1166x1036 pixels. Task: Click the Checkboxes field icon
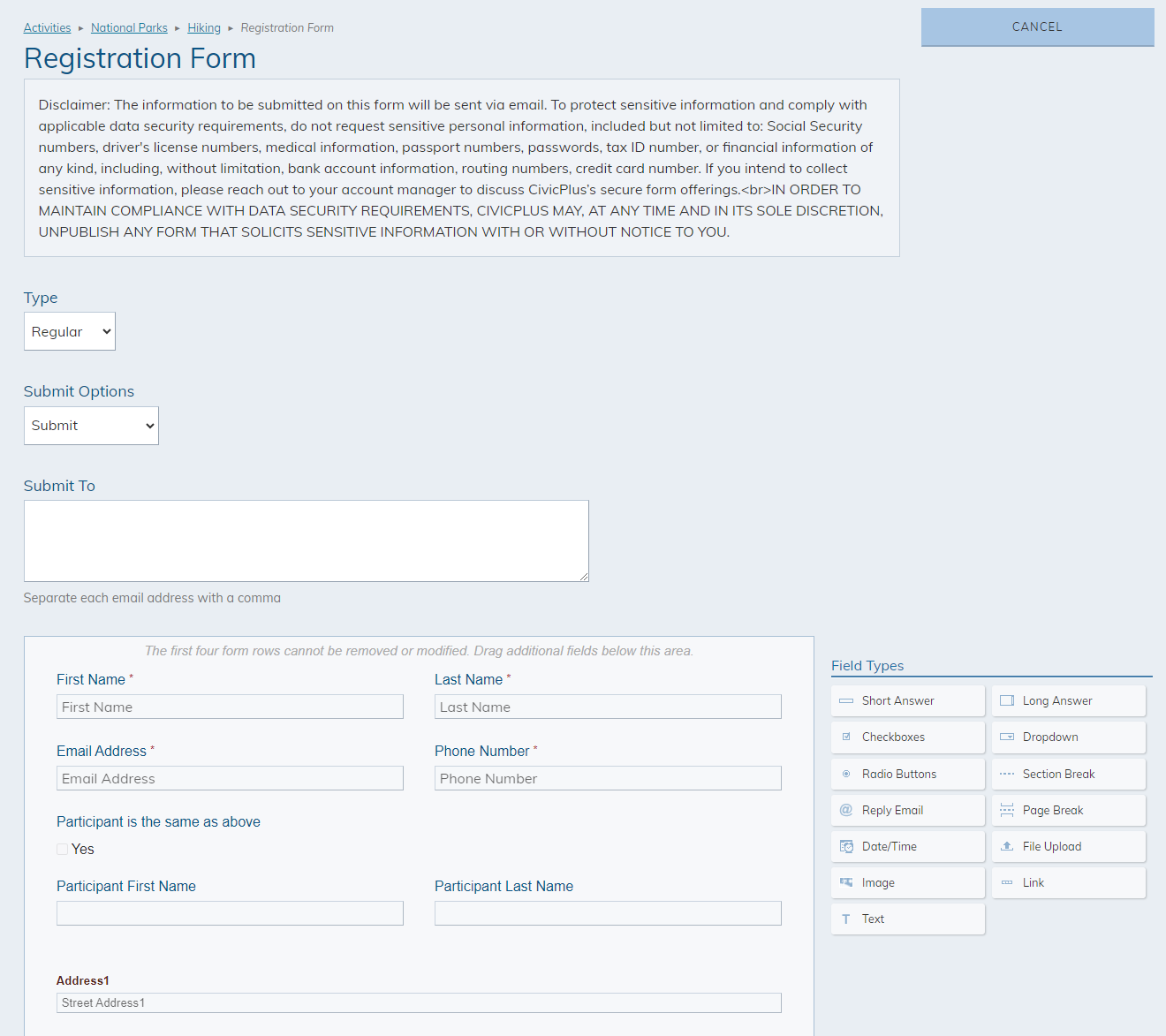[x=846, y=737]
